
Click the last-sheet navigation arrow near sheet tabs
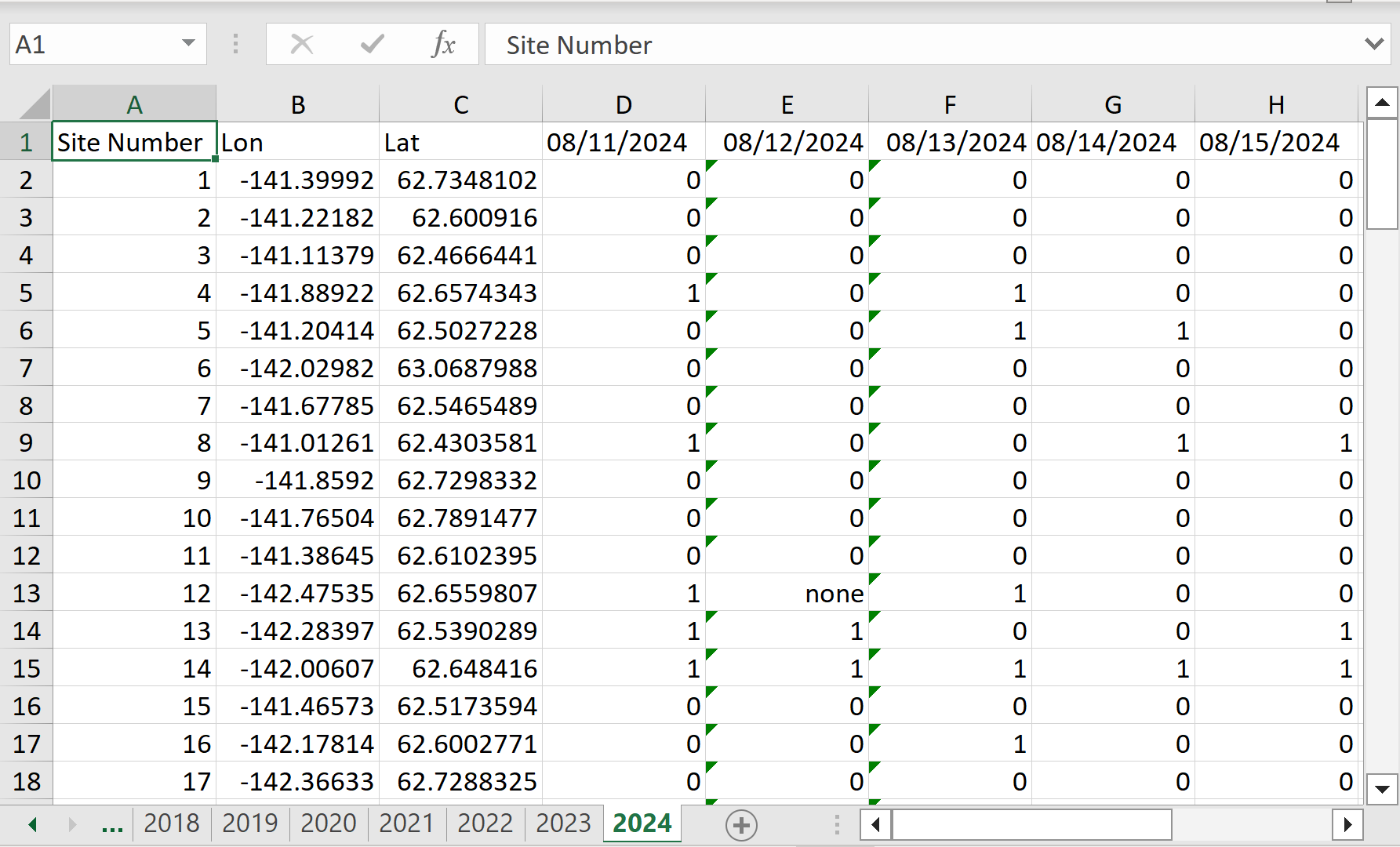73,825
